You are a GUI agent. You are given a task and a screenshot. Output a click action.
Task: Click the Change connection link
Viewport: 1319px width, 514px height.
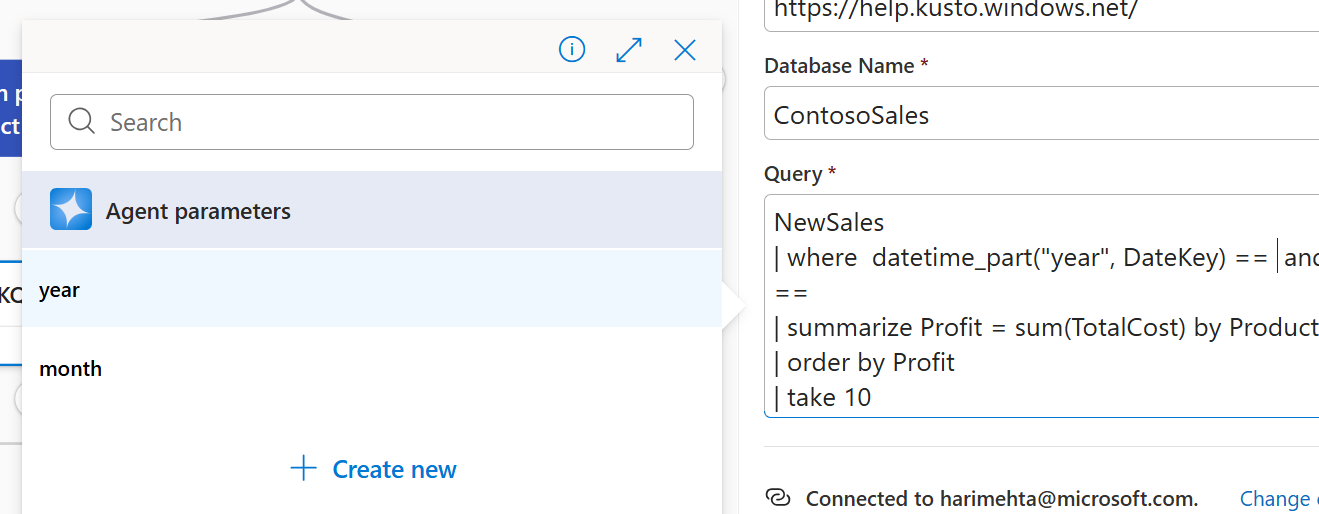[1279, 498]
